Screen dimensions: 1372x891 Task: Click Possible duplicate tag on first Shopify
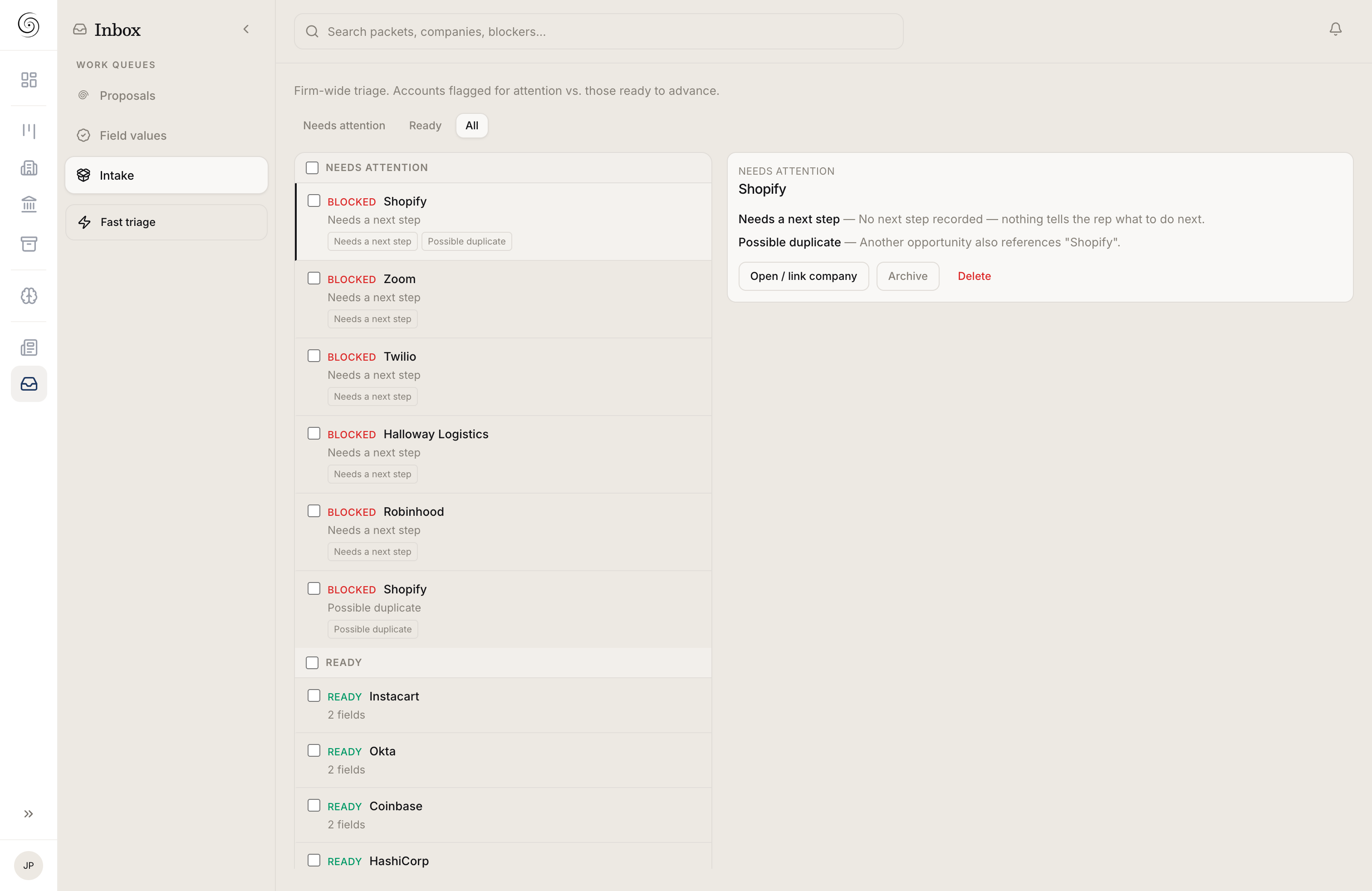coord(466,241)
